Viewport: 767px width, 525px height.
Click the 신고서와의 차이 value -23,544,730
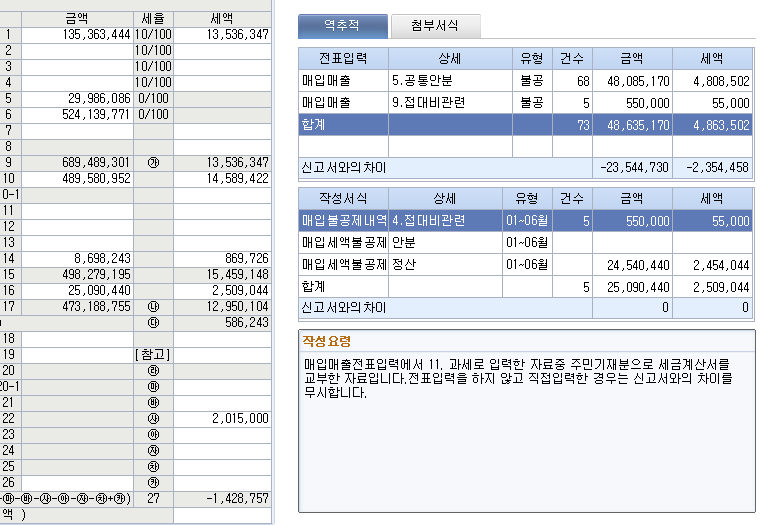(632, 168)
